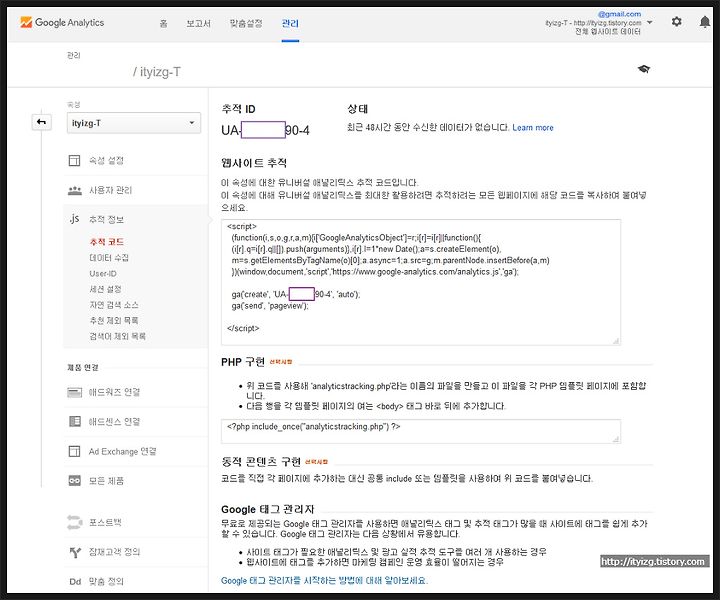Image resolution: width=720 pixels, height=600 pixels.
Task: Click the 애드워즈 연결 icon
Action: [x=74, y=392]
